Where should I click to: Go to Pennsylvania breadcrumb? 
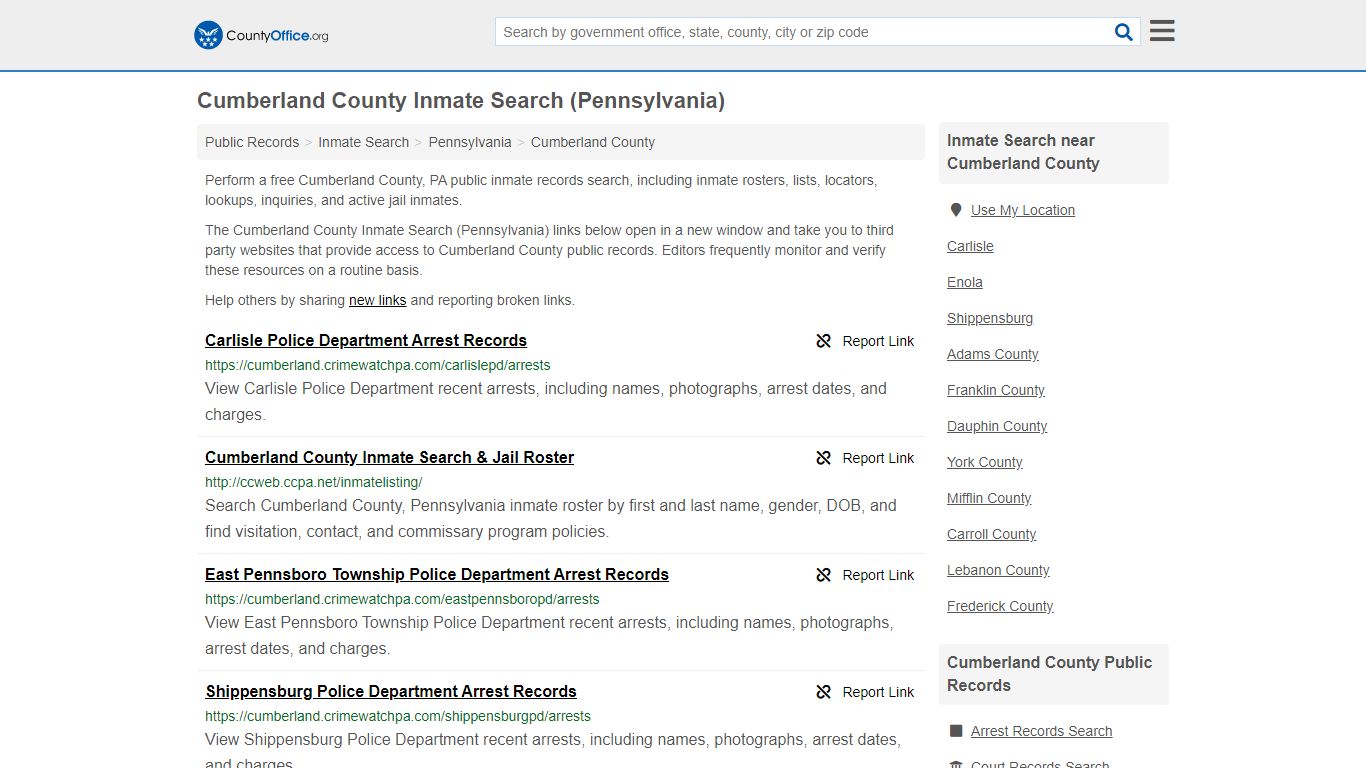tap(470, 142)
